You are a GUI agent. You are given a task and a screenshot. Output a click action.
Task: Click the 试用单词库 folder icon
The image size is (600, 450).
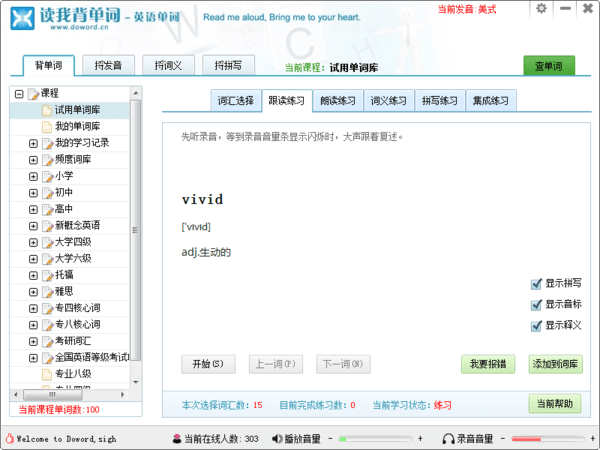point(46,110)
